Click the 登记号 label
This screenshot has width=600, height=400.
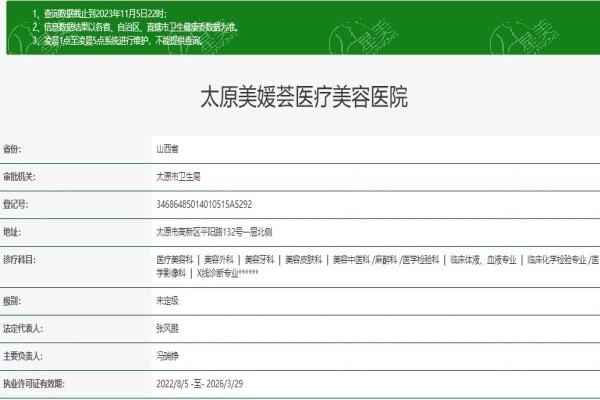(x=16, y=204)
